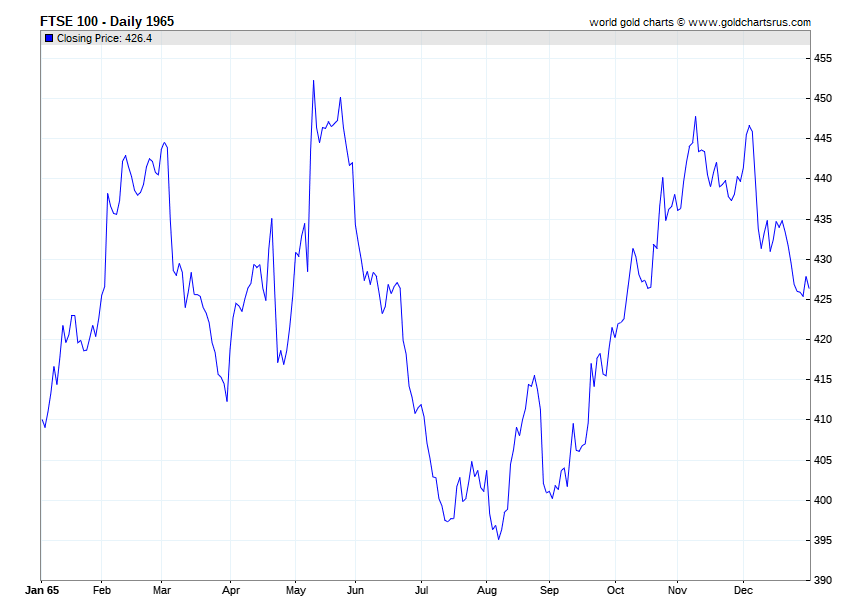This screenshot has height=616, width=850.
Task: Click the 'Dec' x-axis label
Action: tap(743, 590)
